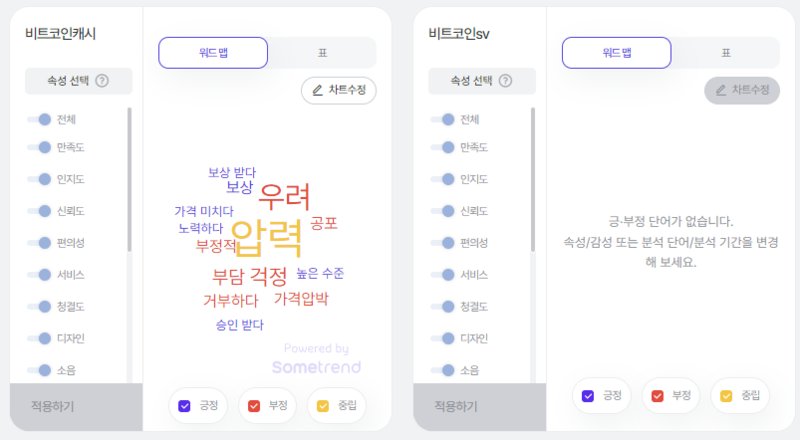Click help icon beside 비트코인캐시 속성 선택
800x440 pixels.
tap(102, 81)
